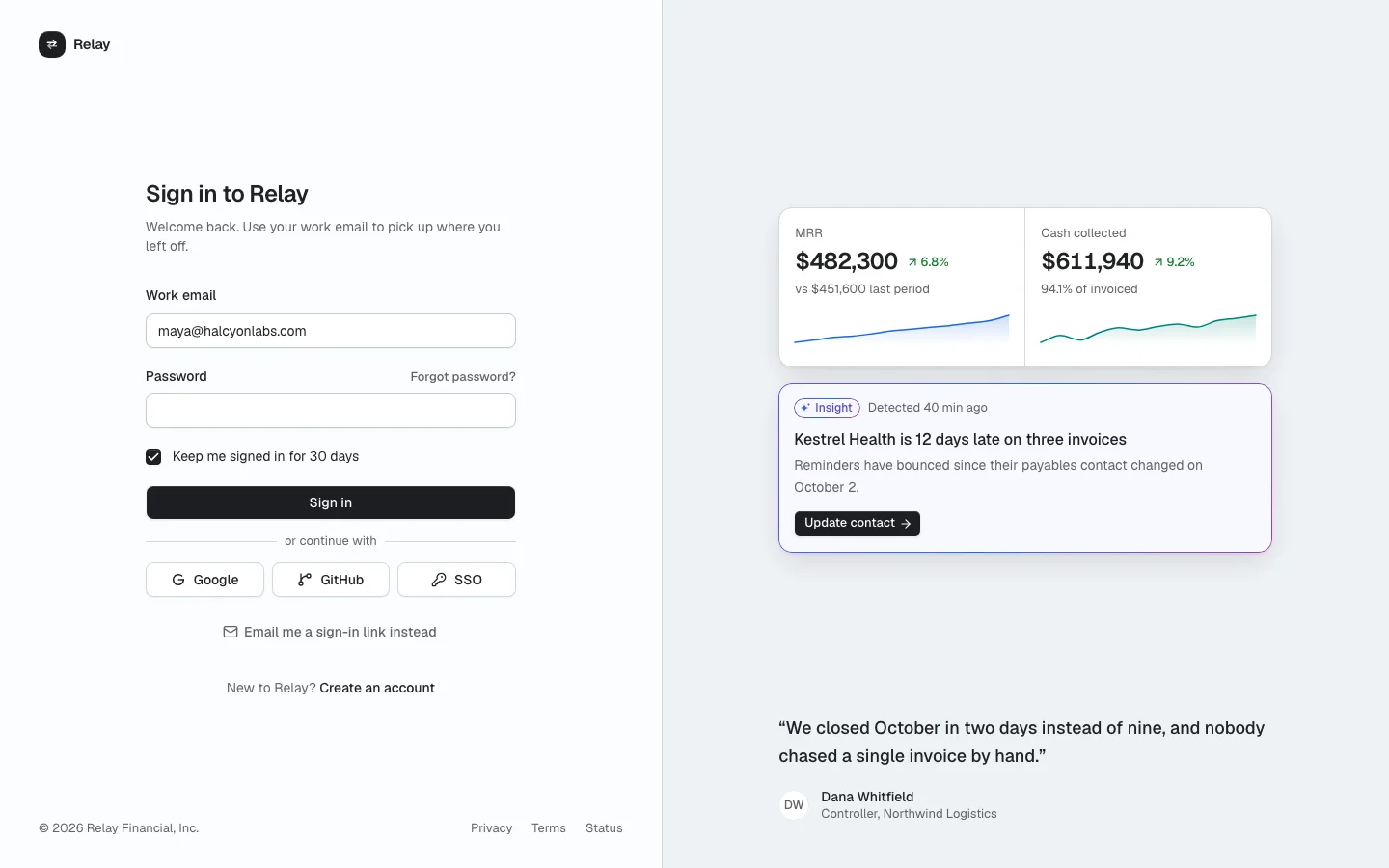Screen dimensions: 1389x868
Task: Click the Google G icon
Action: coord(178,580)
